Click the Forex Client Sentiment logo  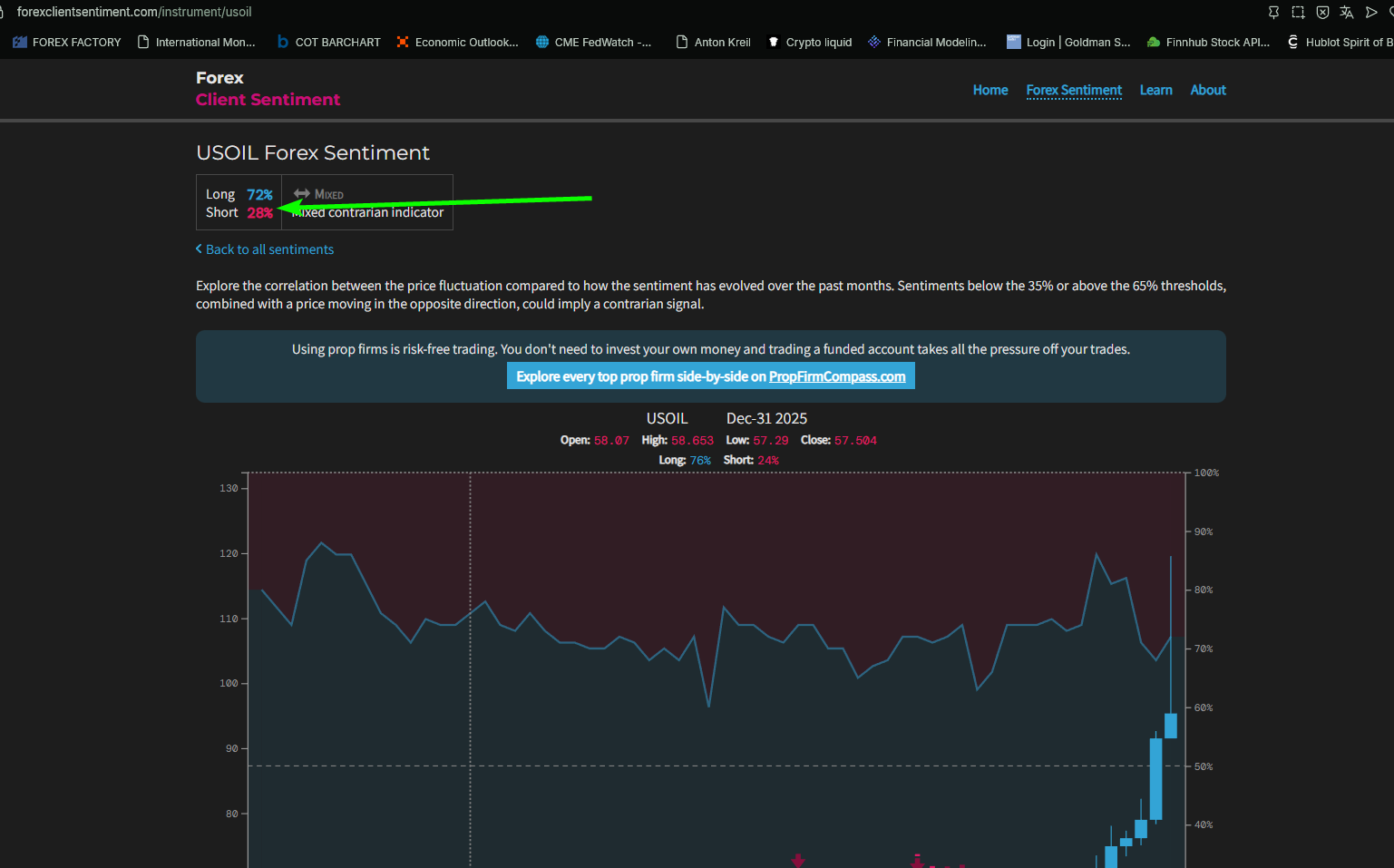tap(268, 89)
